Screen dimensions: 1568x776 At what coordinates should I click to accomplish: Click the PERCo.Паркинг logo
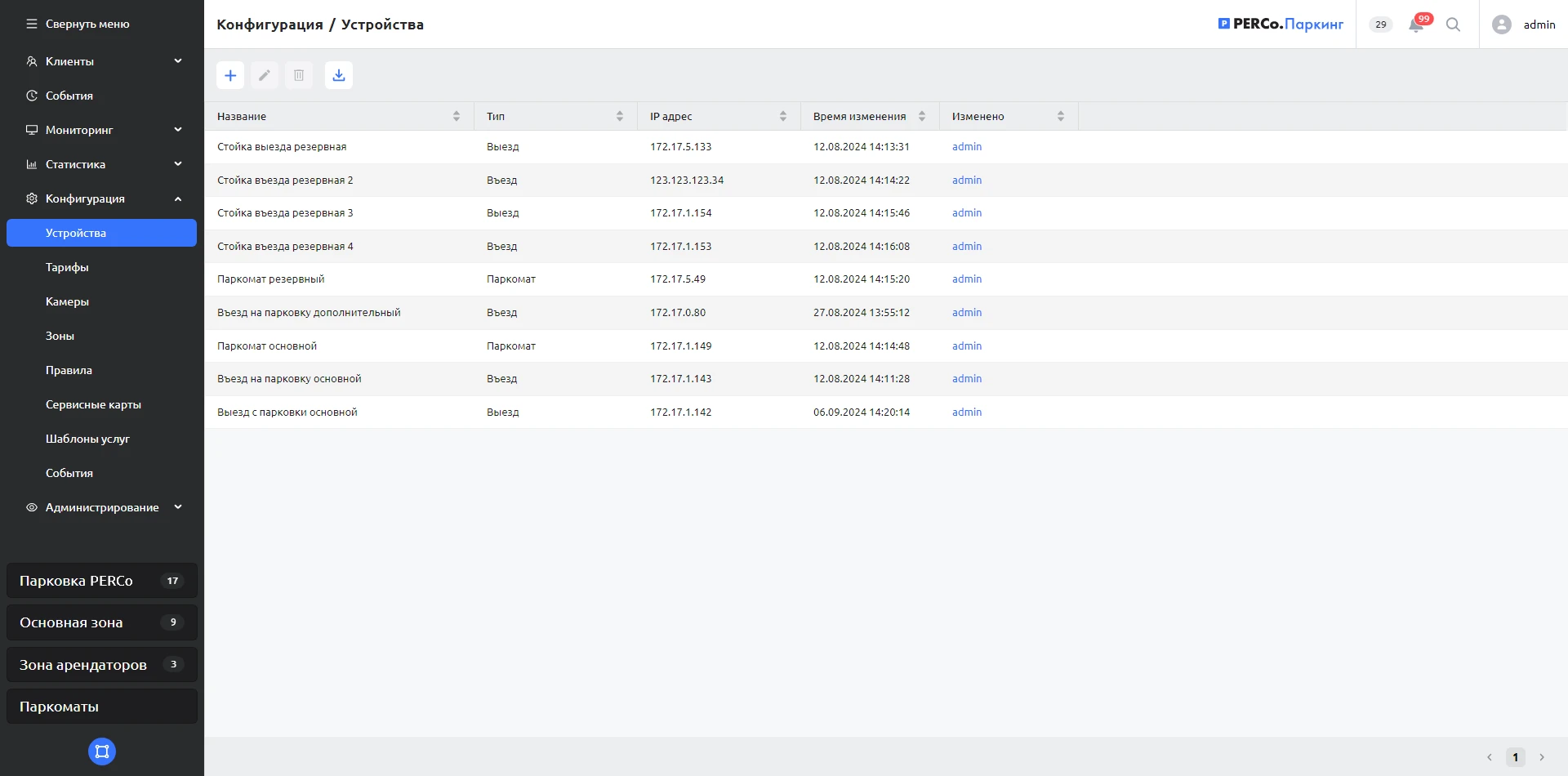[1281, 25]
